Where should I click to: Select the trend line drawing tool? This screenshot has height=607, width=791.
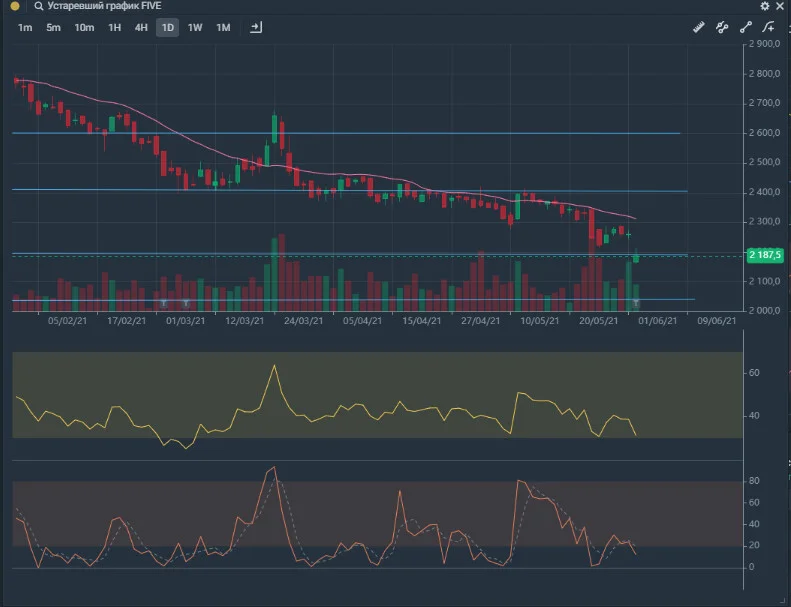coord(746,27)
